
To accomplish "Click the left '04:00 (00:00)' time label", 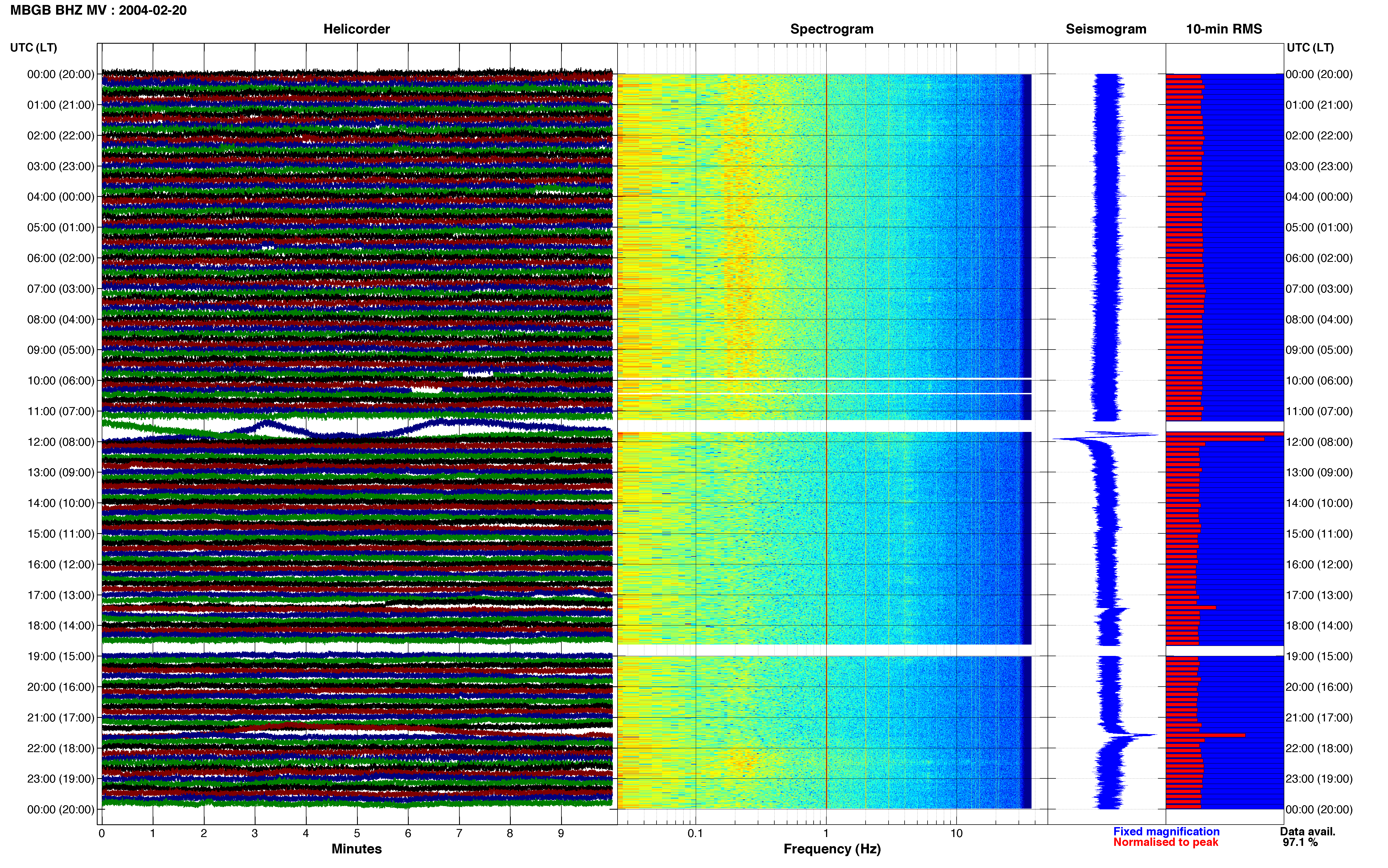I will [61, 197].
